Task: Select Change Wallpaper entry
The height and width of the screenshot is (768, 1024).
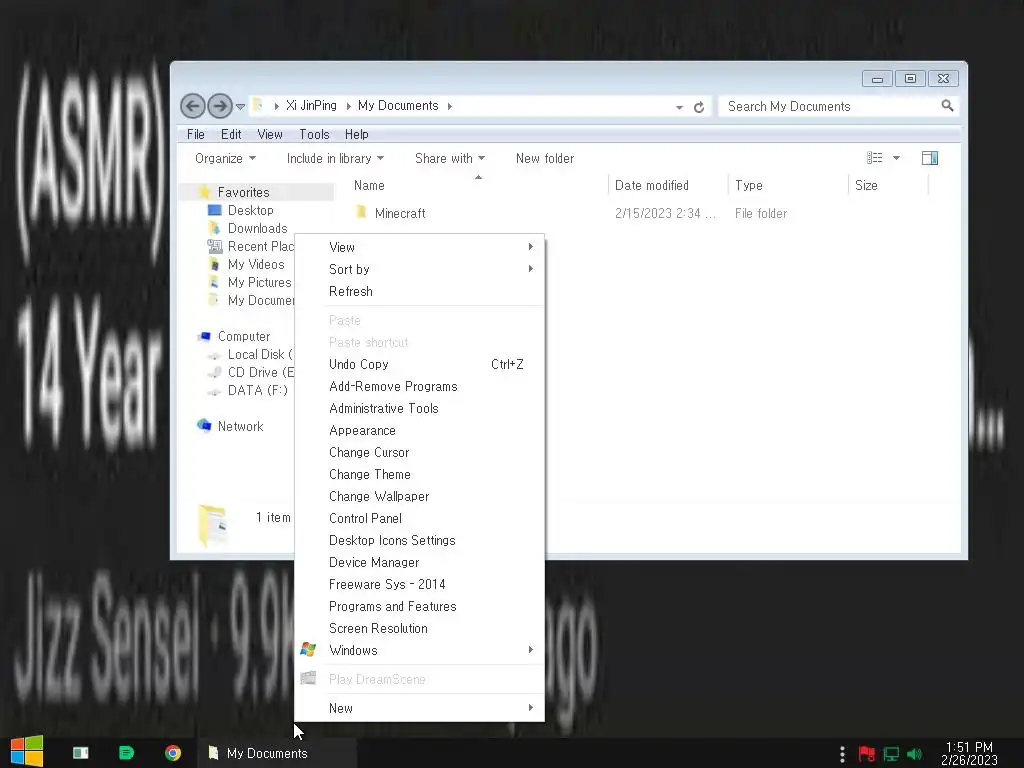Action: [419, 496]
